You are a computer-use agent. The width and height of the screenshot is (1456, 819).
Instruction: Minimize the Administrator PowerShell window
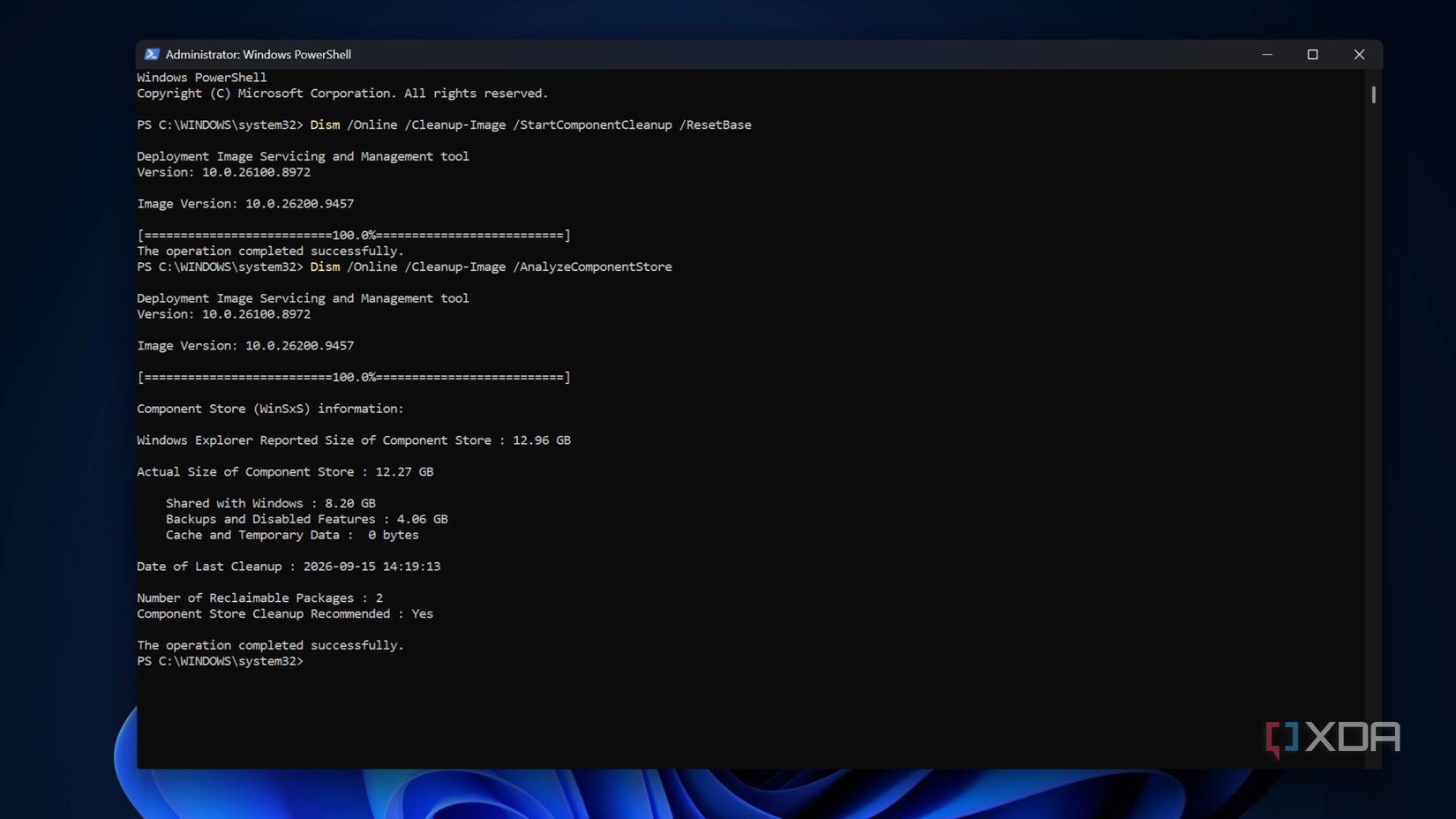tap(1267, 55)
